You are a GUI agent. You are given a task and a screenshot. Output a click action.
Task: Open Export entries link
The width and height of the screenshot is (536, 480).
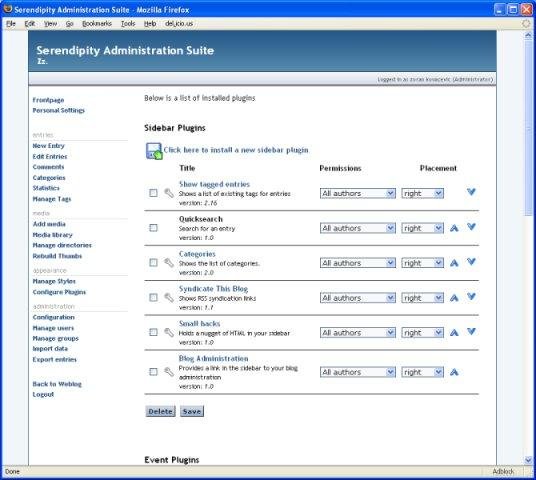click(54, 359)
